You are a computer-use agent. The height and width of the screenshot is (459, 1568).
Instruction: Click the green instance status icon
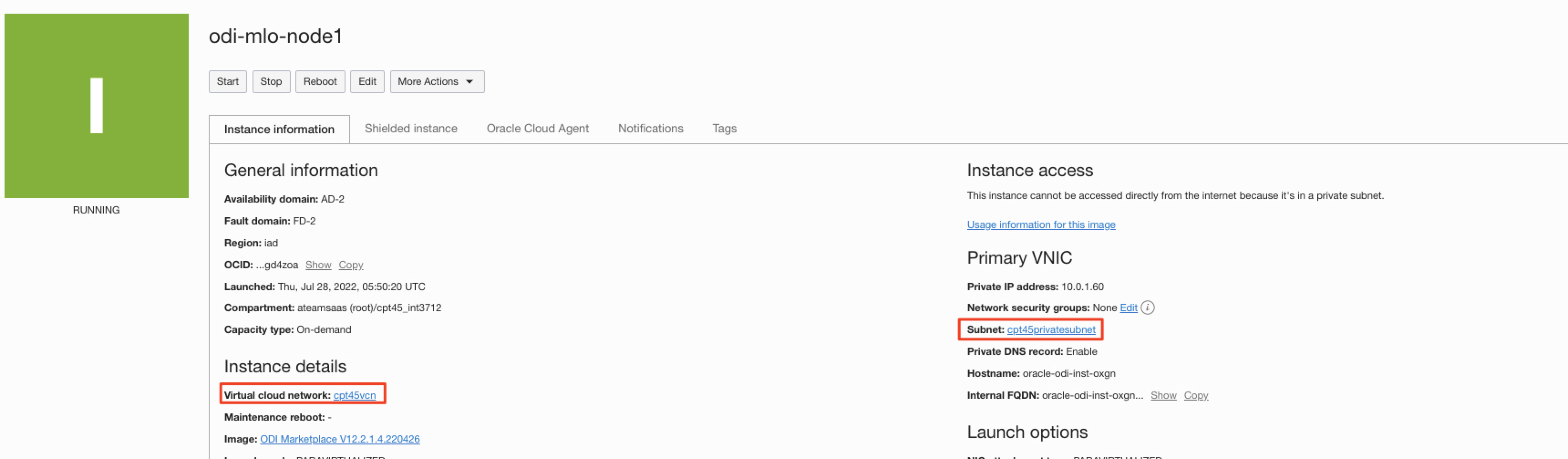coord(96,105)
